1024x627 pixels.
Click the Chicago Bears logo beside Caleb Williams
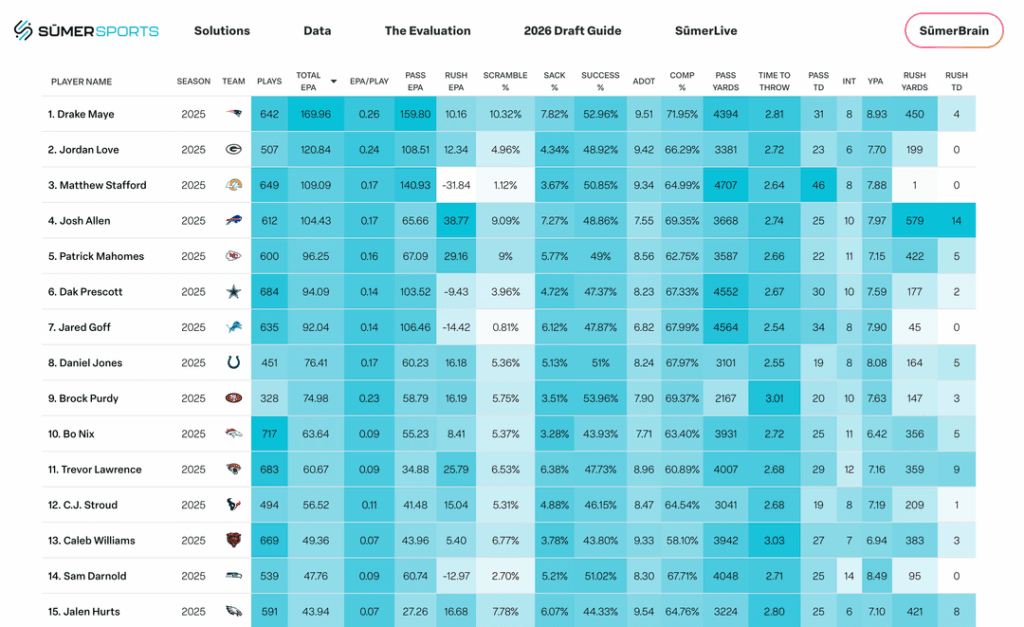233,540
